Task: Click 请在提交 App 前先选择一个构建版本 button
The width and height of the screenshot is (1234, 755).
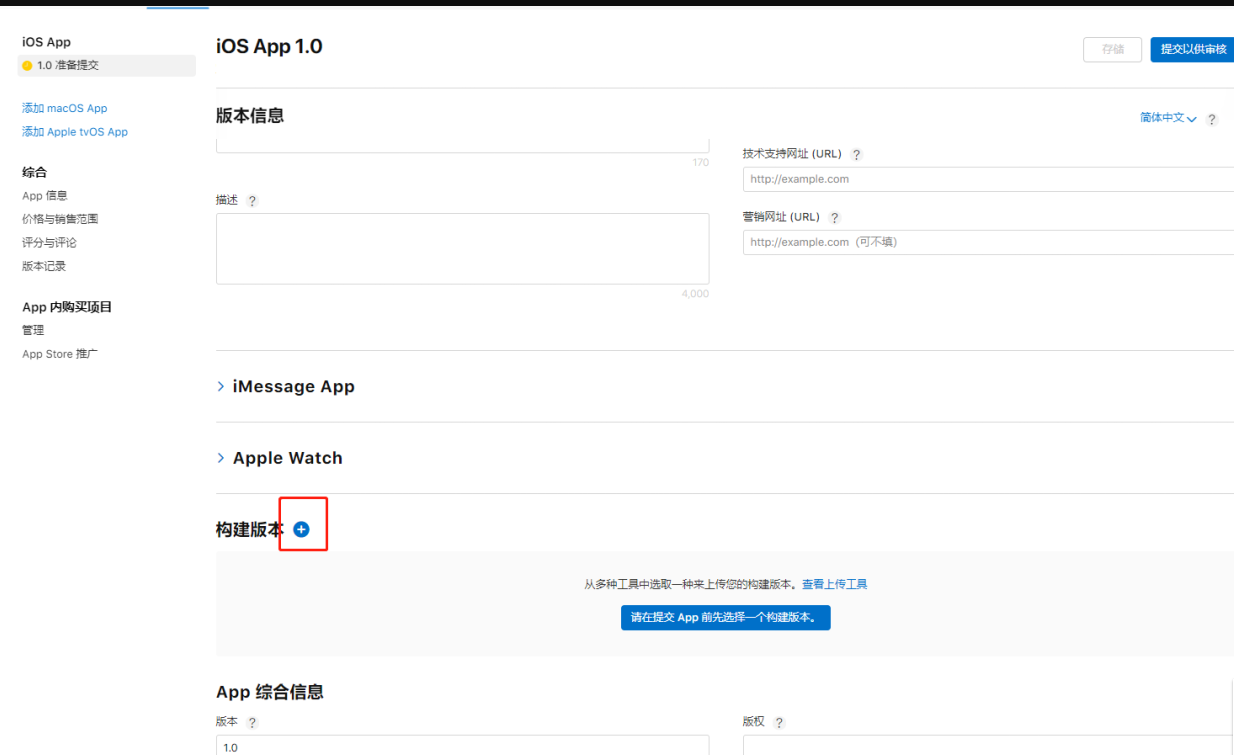Action: tap(725, 617)
